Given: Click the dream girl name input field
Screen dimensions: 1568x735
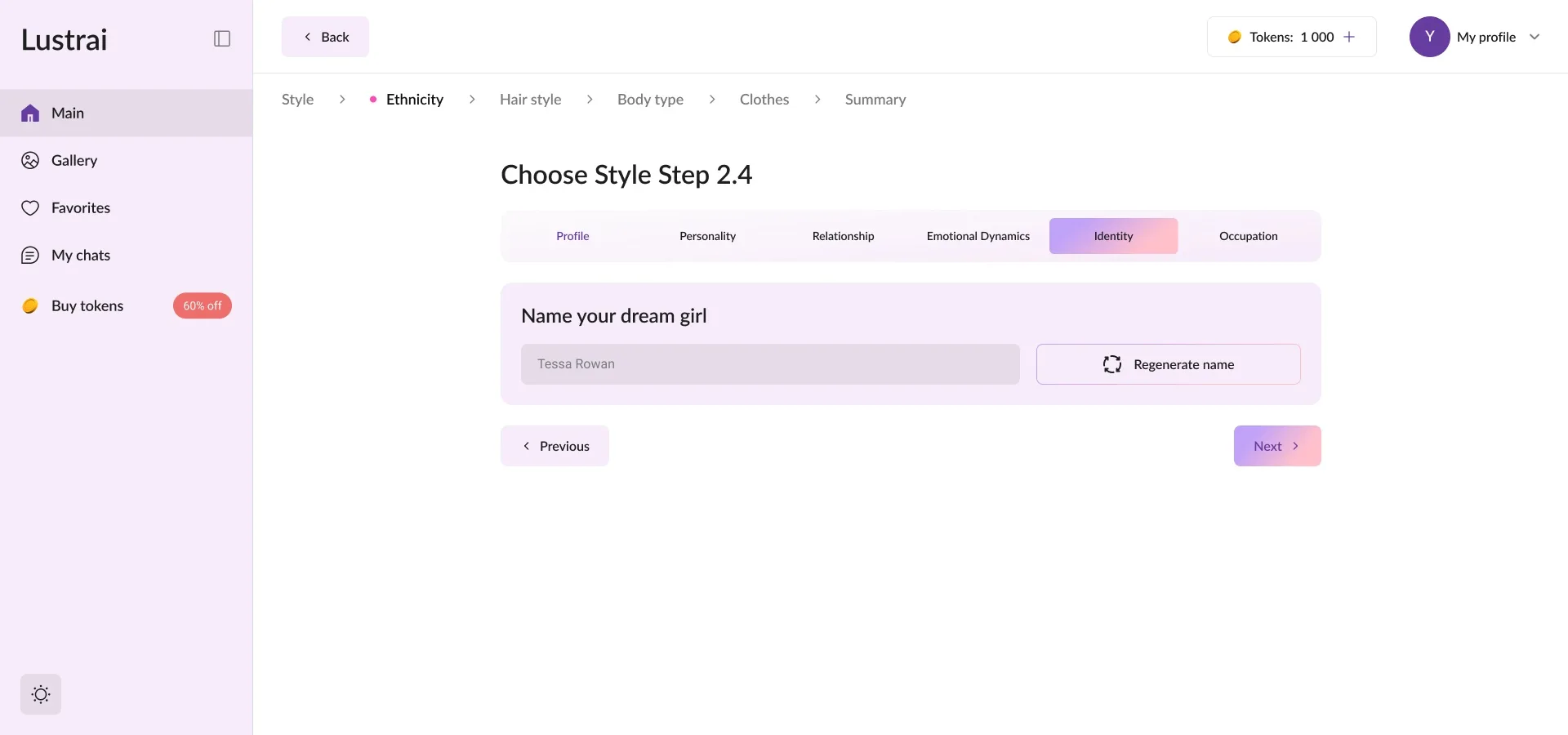Looking at the screenshot, I should tap(769, 364).
